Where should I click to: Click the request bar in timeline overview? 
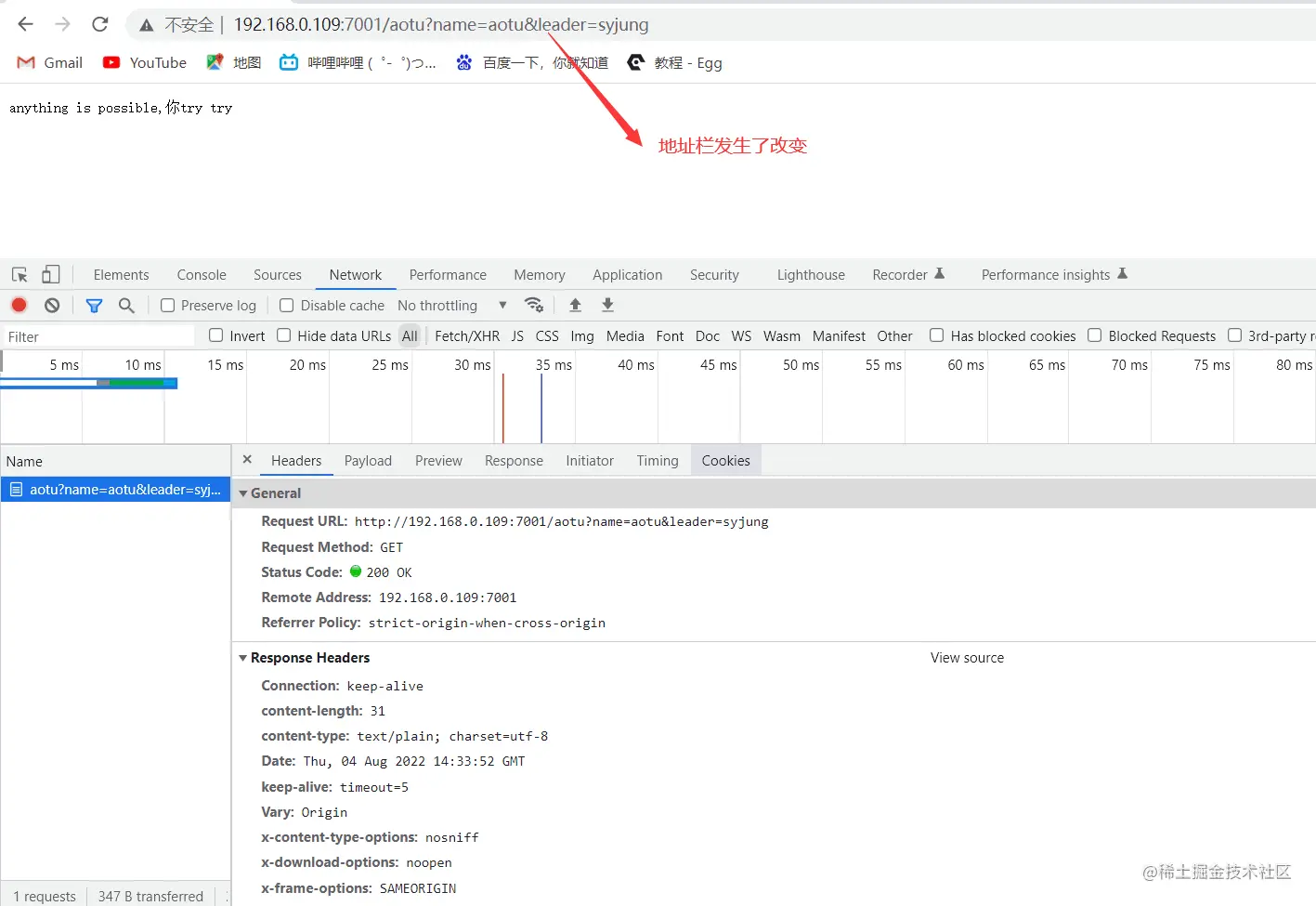pyautogui.click(x=89, y=383)
